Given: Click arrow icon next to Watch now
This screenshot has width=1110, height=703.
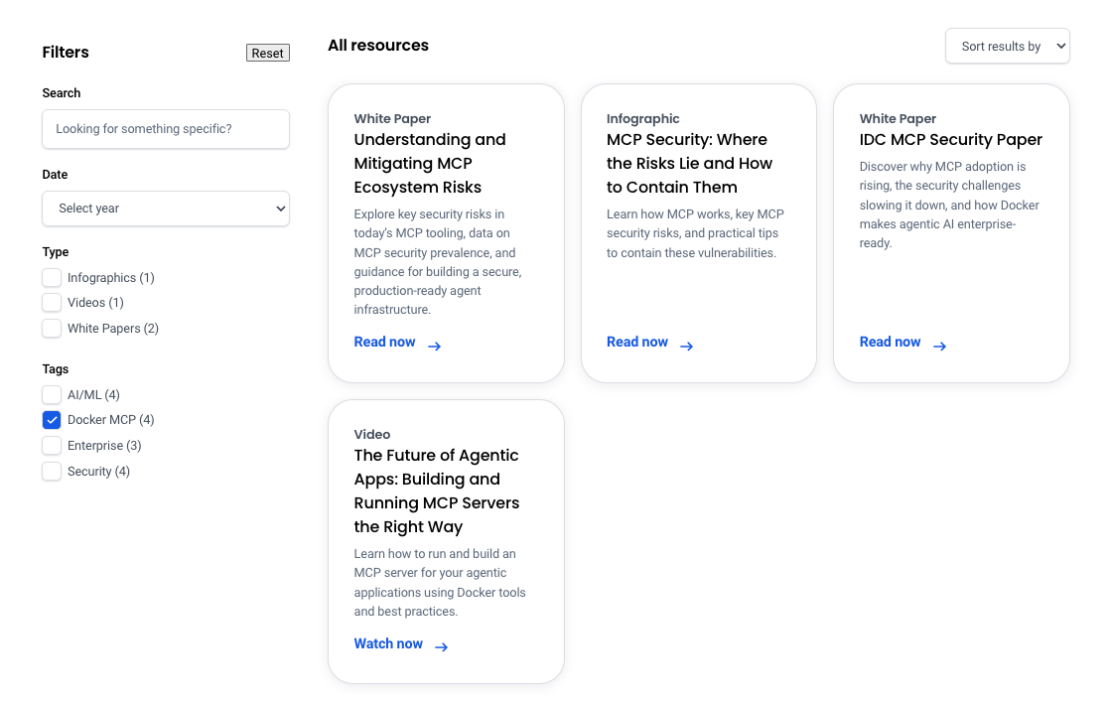Looking at the screenshot, I should click(x=441, y=647).
